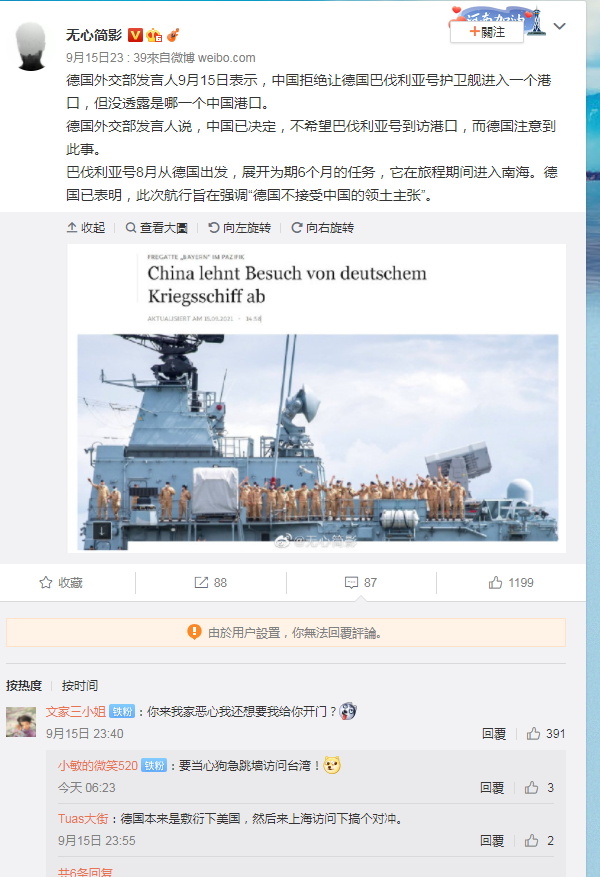Click the verified V badge icon
Viewport: 600px width, 877px height.
(135, 35)
